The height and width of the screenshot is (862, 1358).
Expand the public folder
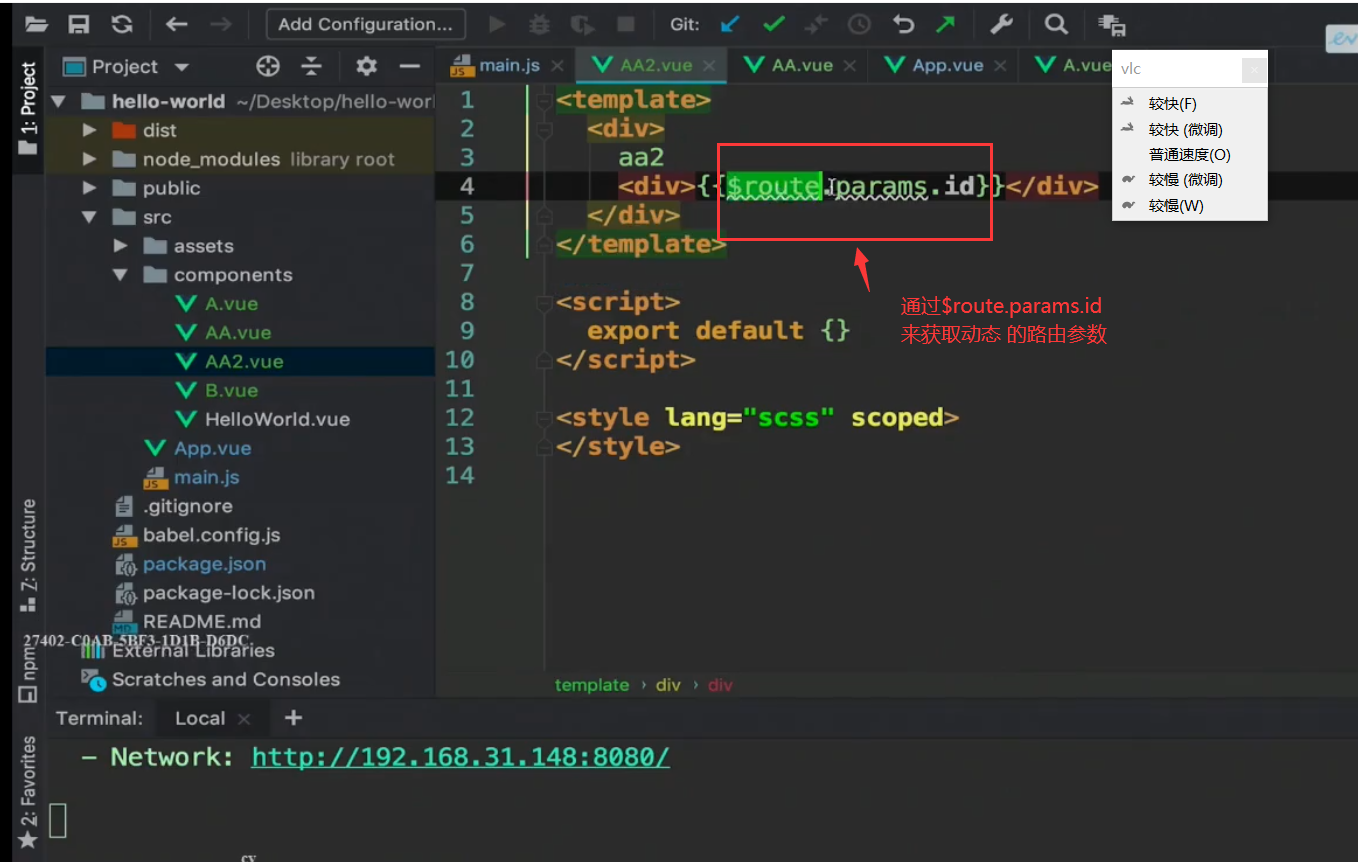90,188
